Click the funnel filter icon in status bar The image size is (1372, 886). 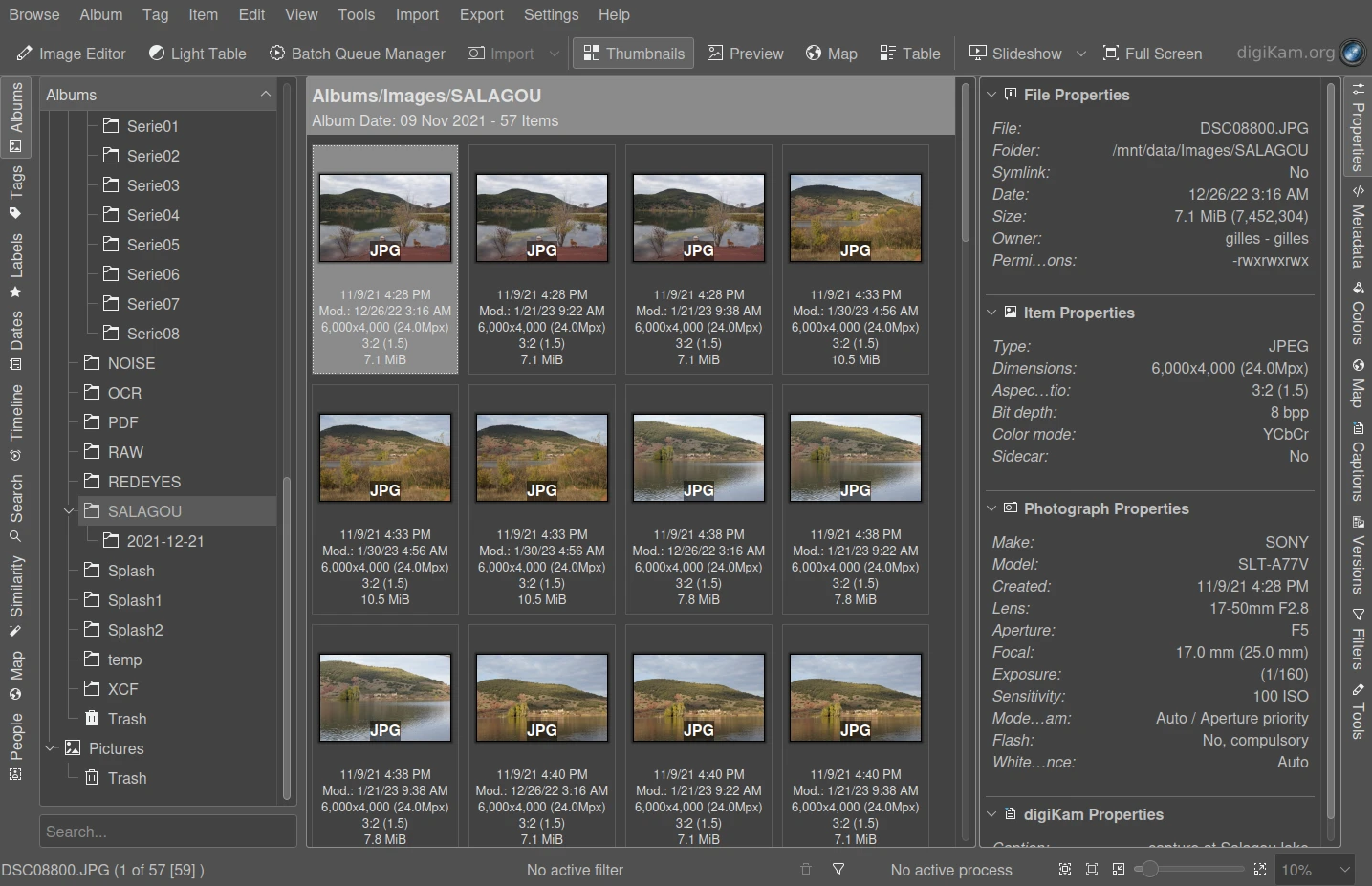click(x=838, y=870)
